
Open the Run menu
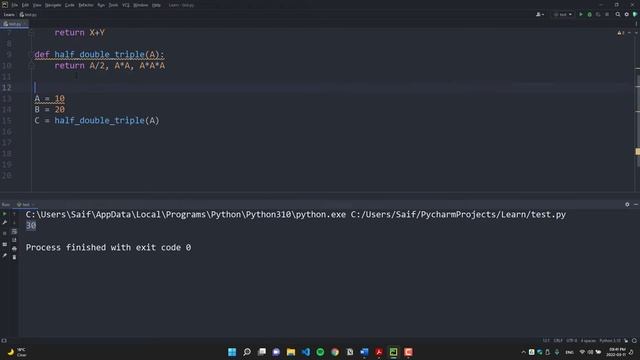point(101,5)
